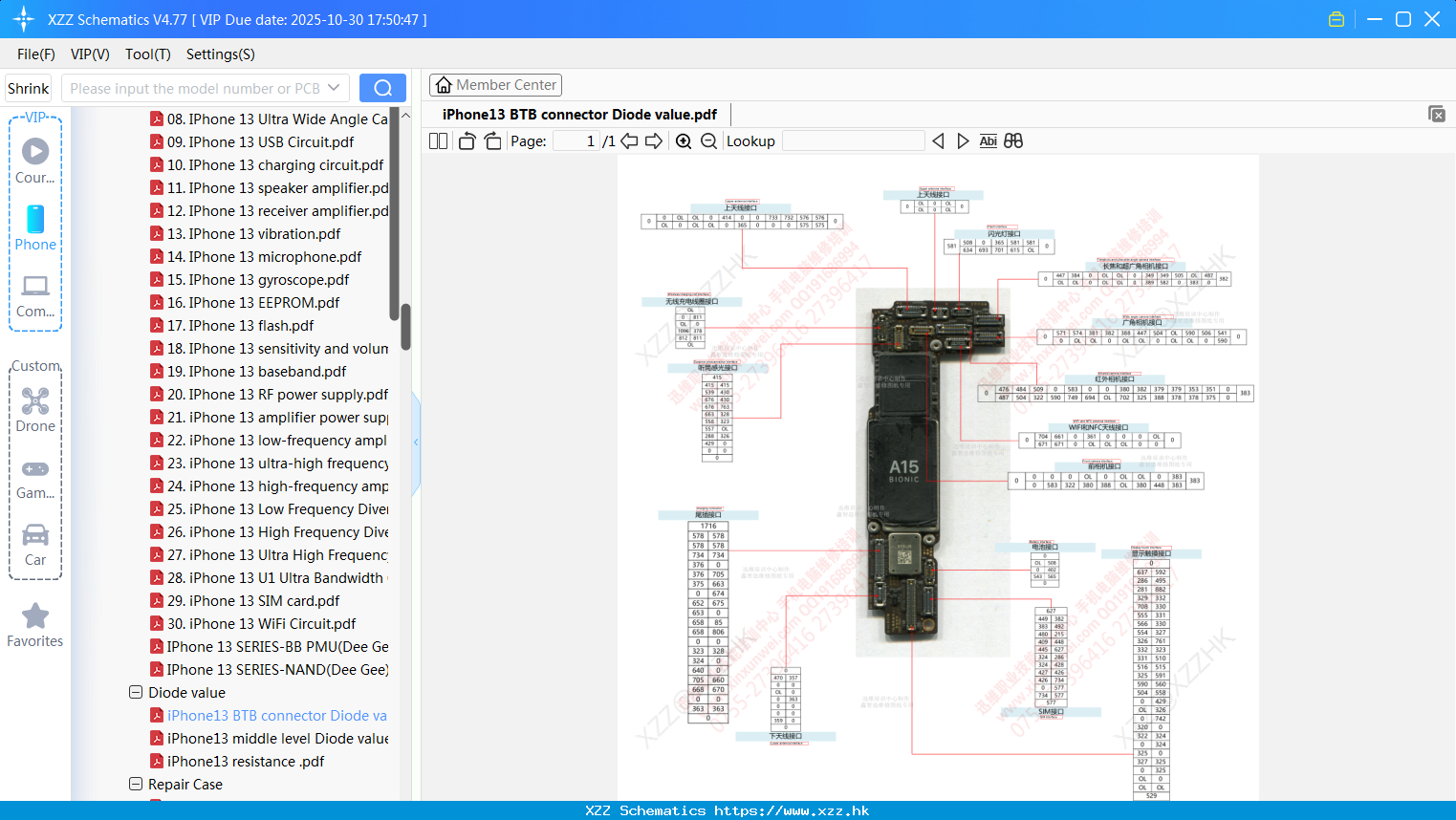Image resolution: width=1456 pixels, height=820 pixels.
Task: Focus the model number search box
Action: click(x=195, y=88)
